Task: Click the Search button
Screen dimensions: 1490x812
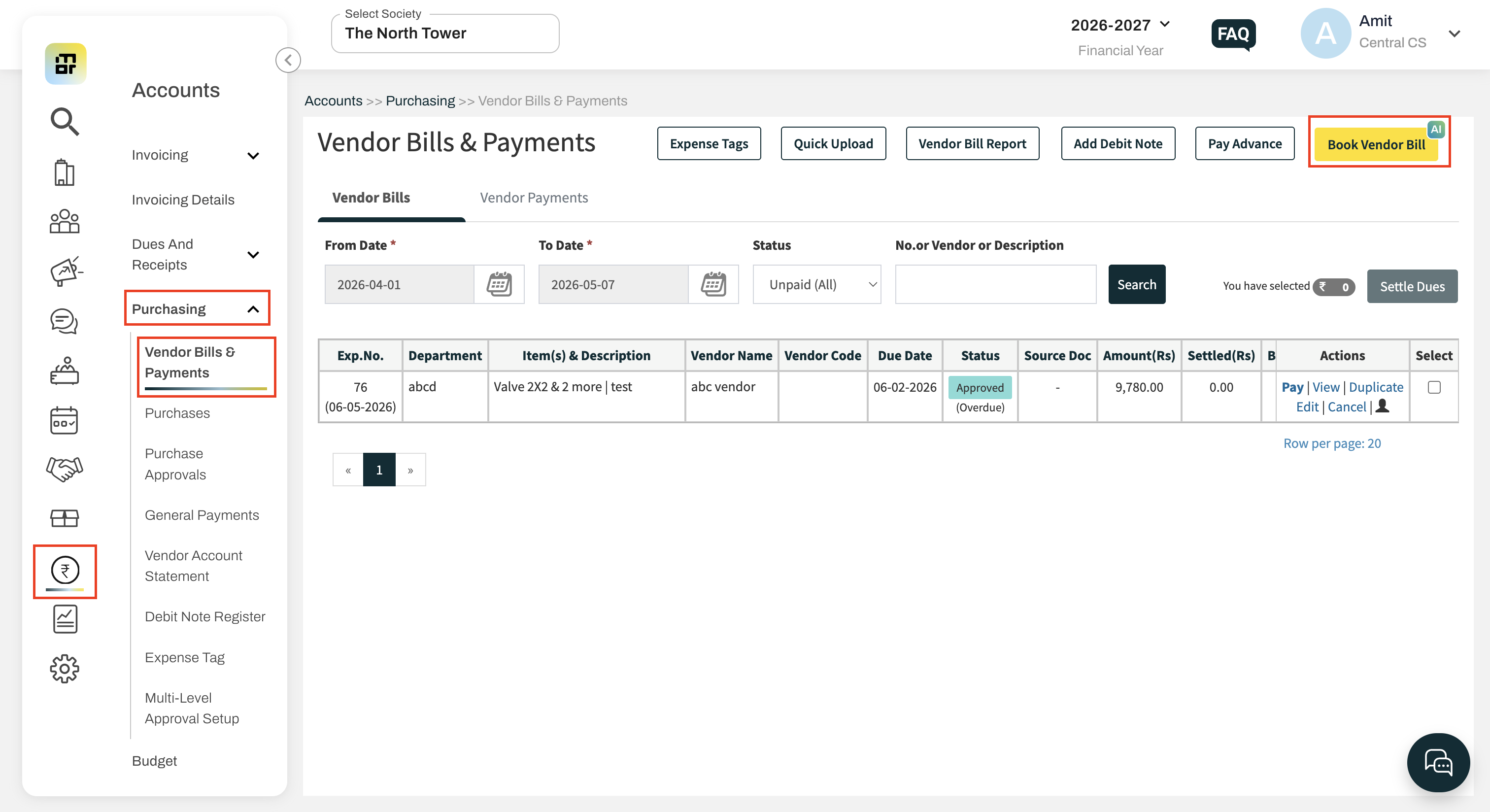Action: pyautogui.click(x=1136, y=284)
